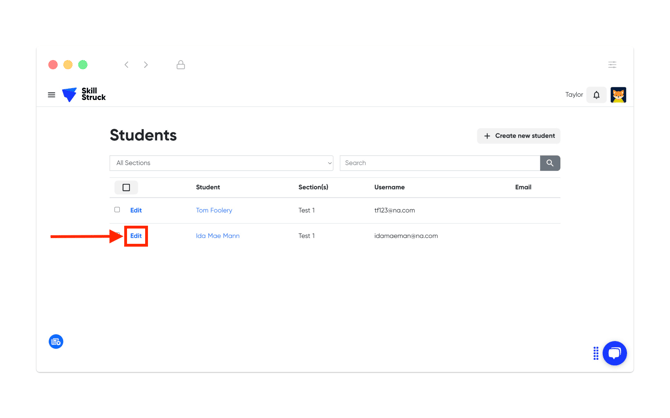Viewport: 670px width, 418px height.
Task: Edit the Ida Mae Mann row
Action: click(x=136, y=236)
